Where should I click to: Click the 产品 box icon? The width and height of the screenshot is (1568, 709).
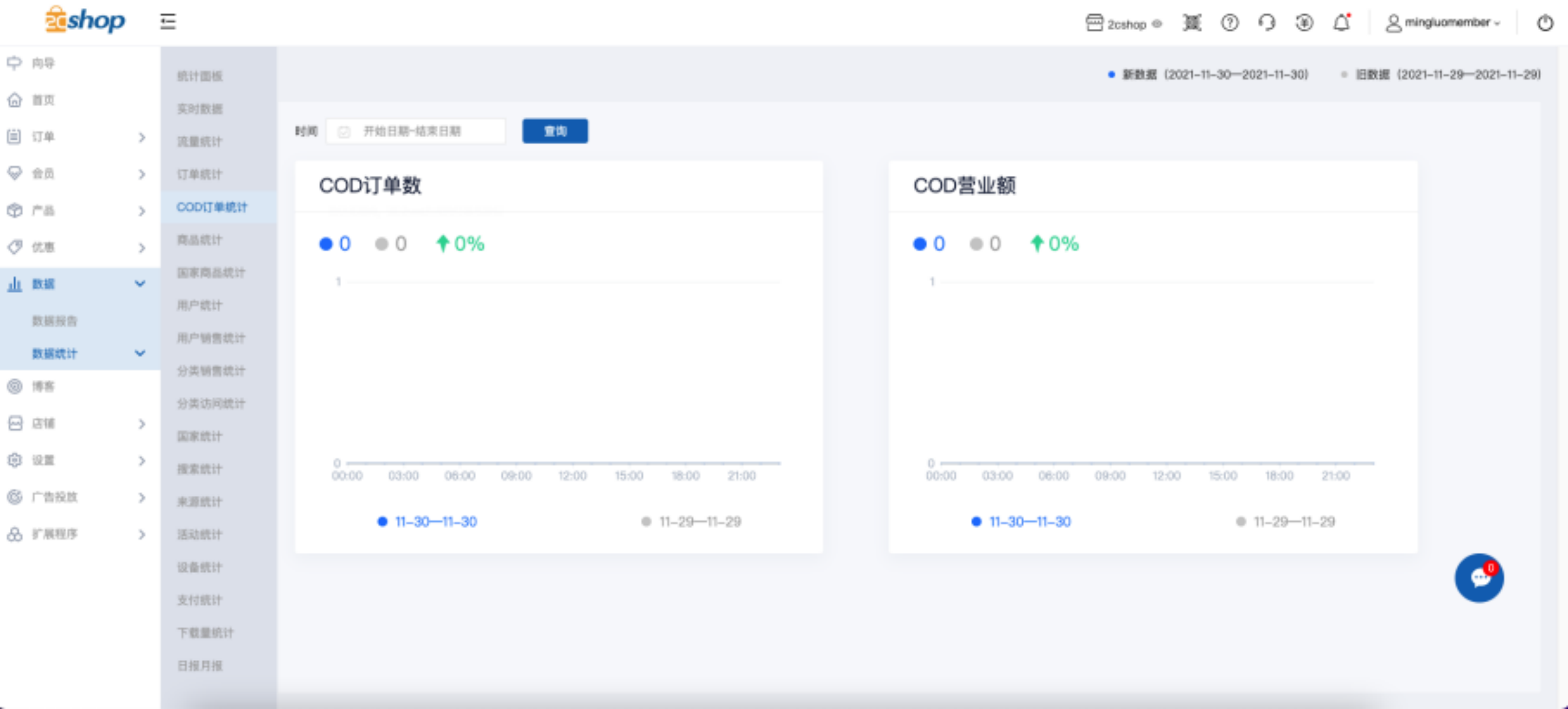[15, 210]
